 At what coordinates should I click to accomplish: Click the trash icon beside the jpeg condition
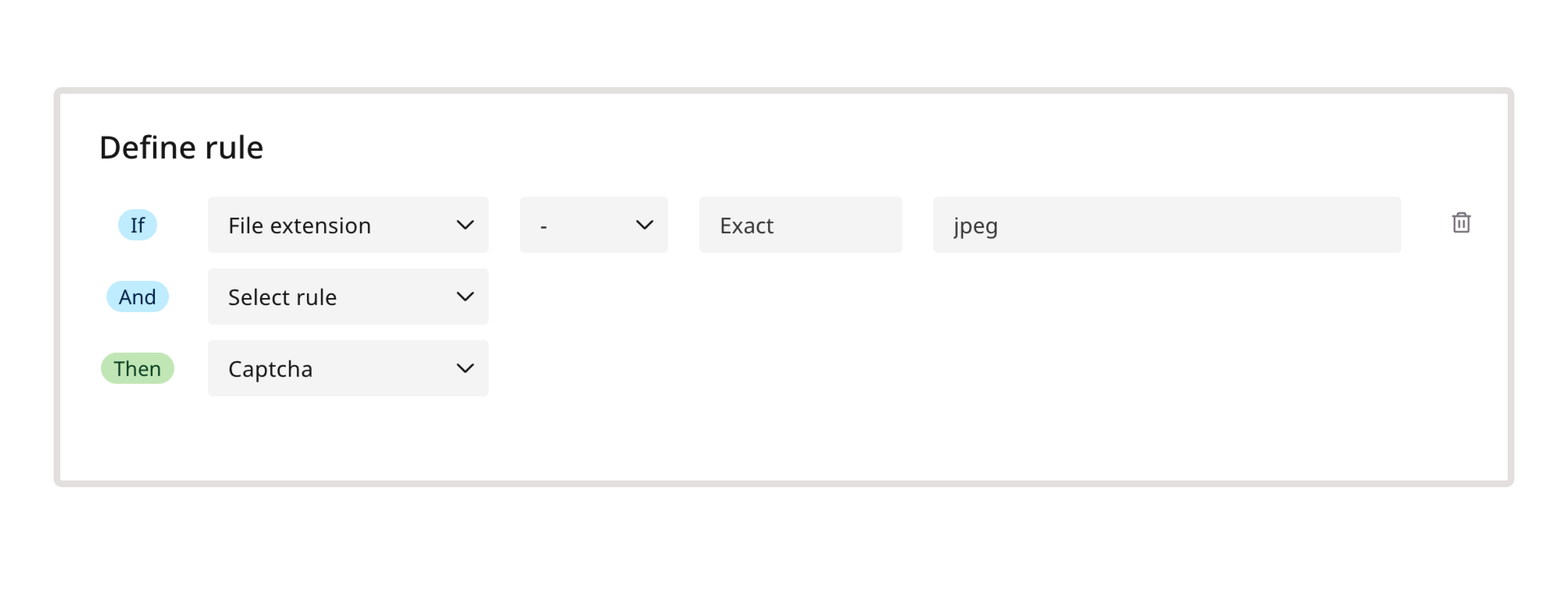[1462, 224]
